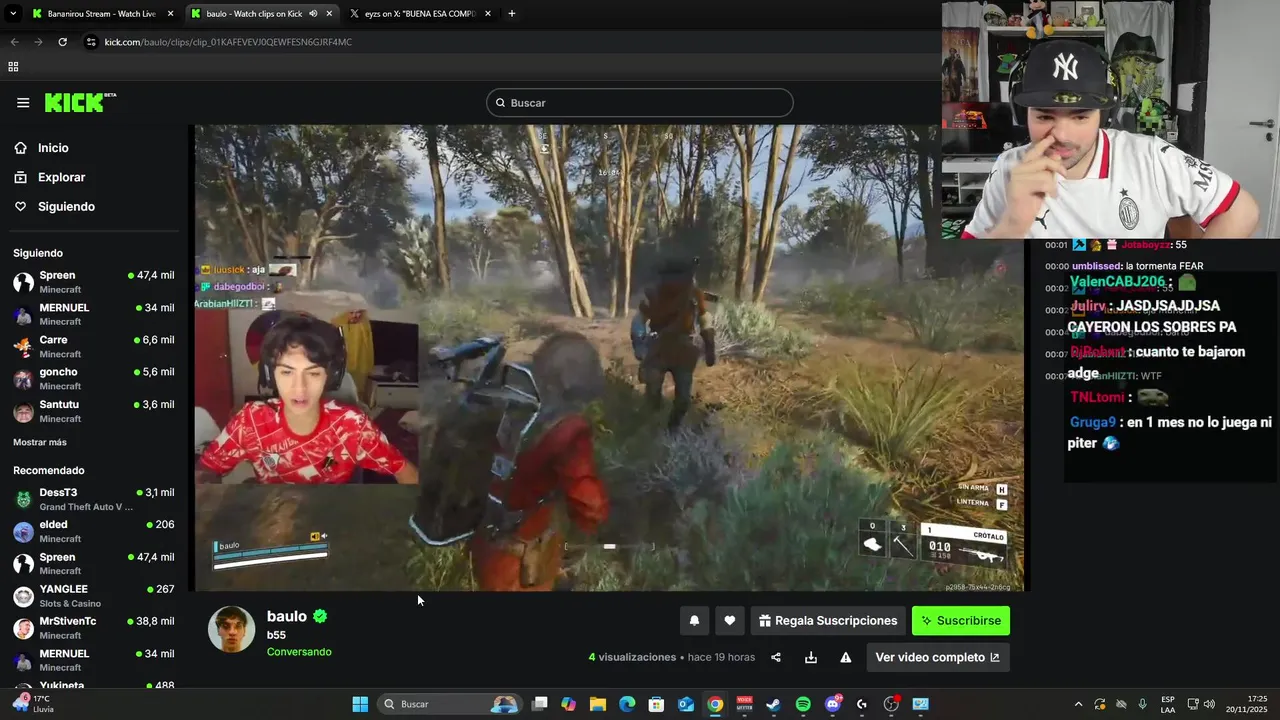Open the apps grid in bookmarks bar

pyautogui.click(x=13, y=67)
